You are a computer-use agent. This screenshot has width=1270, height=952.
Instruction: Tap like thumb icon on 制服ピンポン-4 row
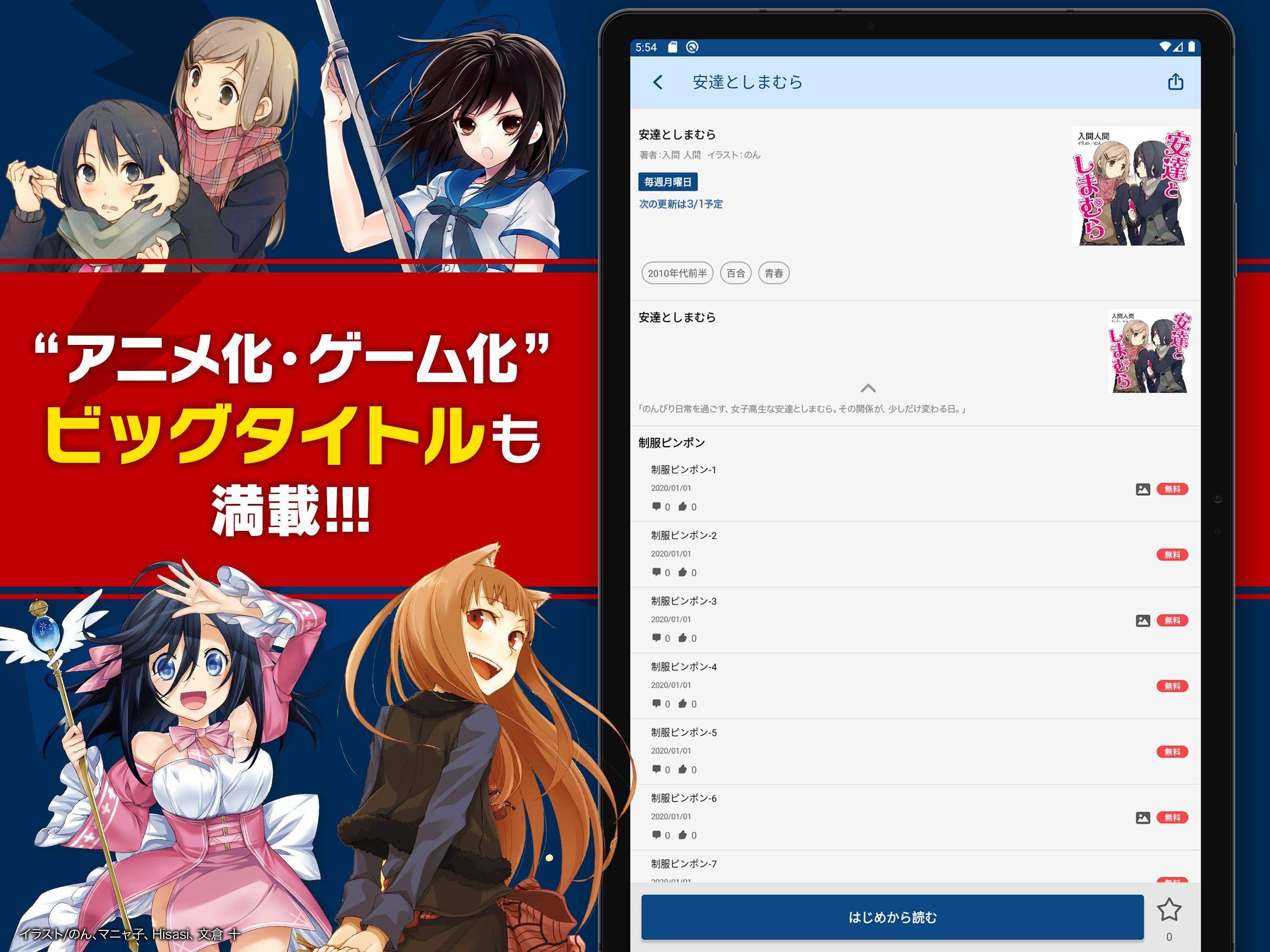coord(683,703)
